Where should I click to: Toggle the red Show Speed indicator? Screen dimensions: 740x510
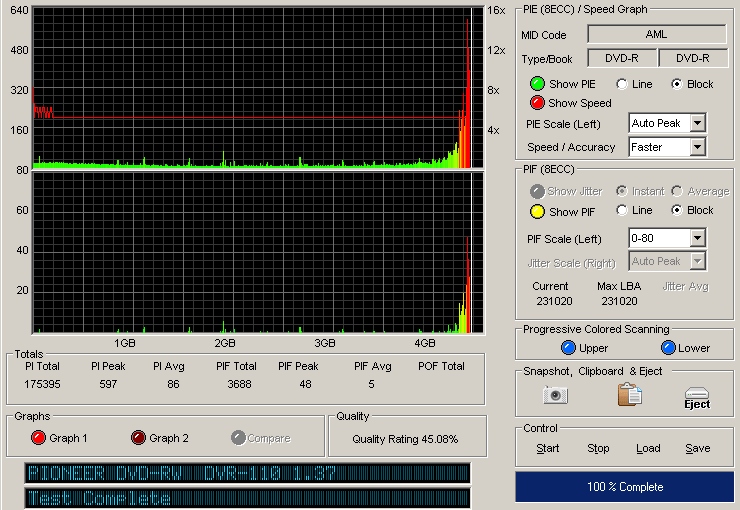click(537, 102)
